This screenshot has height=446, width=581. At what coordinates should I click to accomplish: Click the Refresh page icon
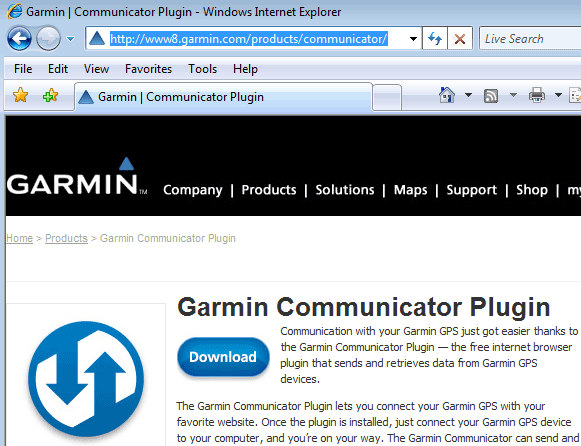(x=435, y=38)
